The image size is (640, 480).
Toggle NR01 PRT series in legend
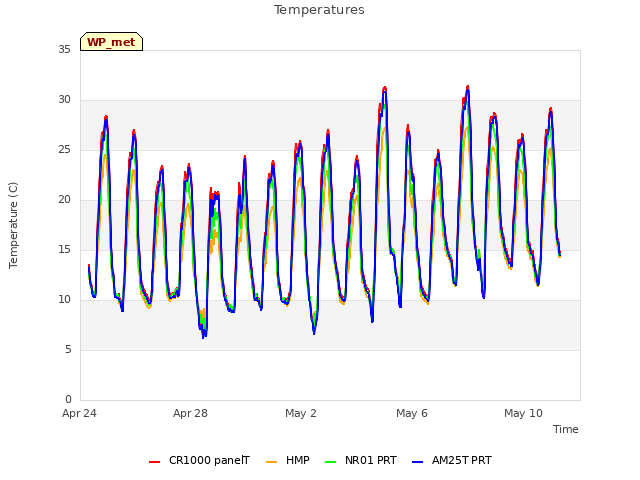pyautogui.click(x=361, y=461)
